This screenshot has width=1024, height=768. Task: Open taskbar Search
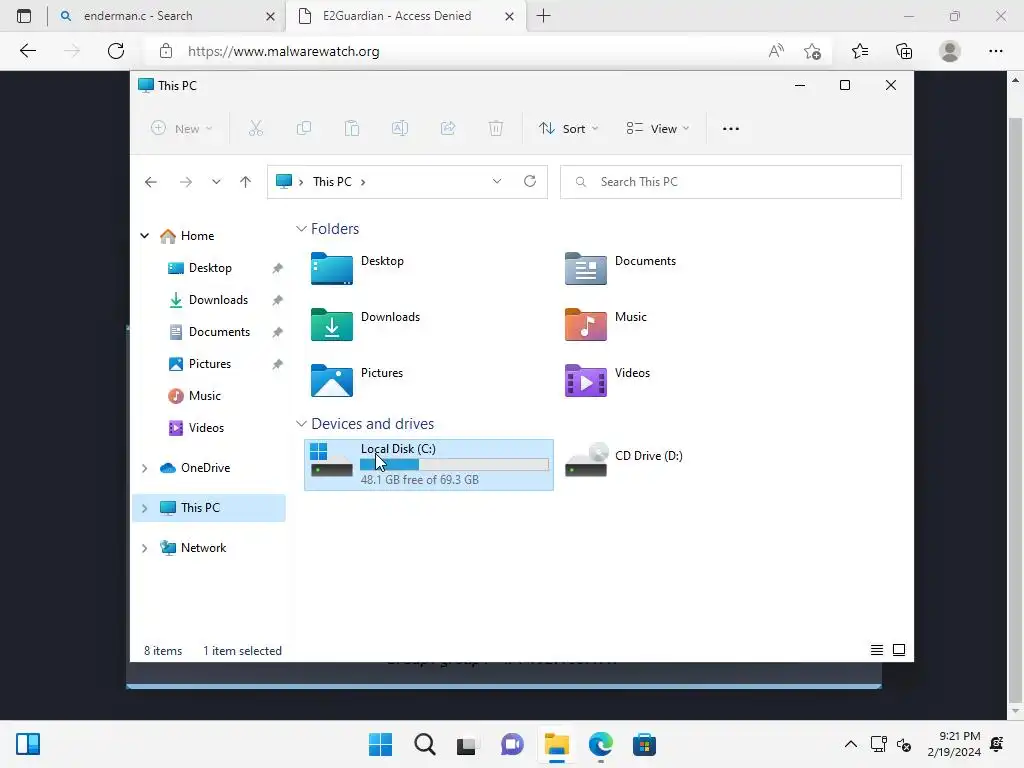[424, 744]
